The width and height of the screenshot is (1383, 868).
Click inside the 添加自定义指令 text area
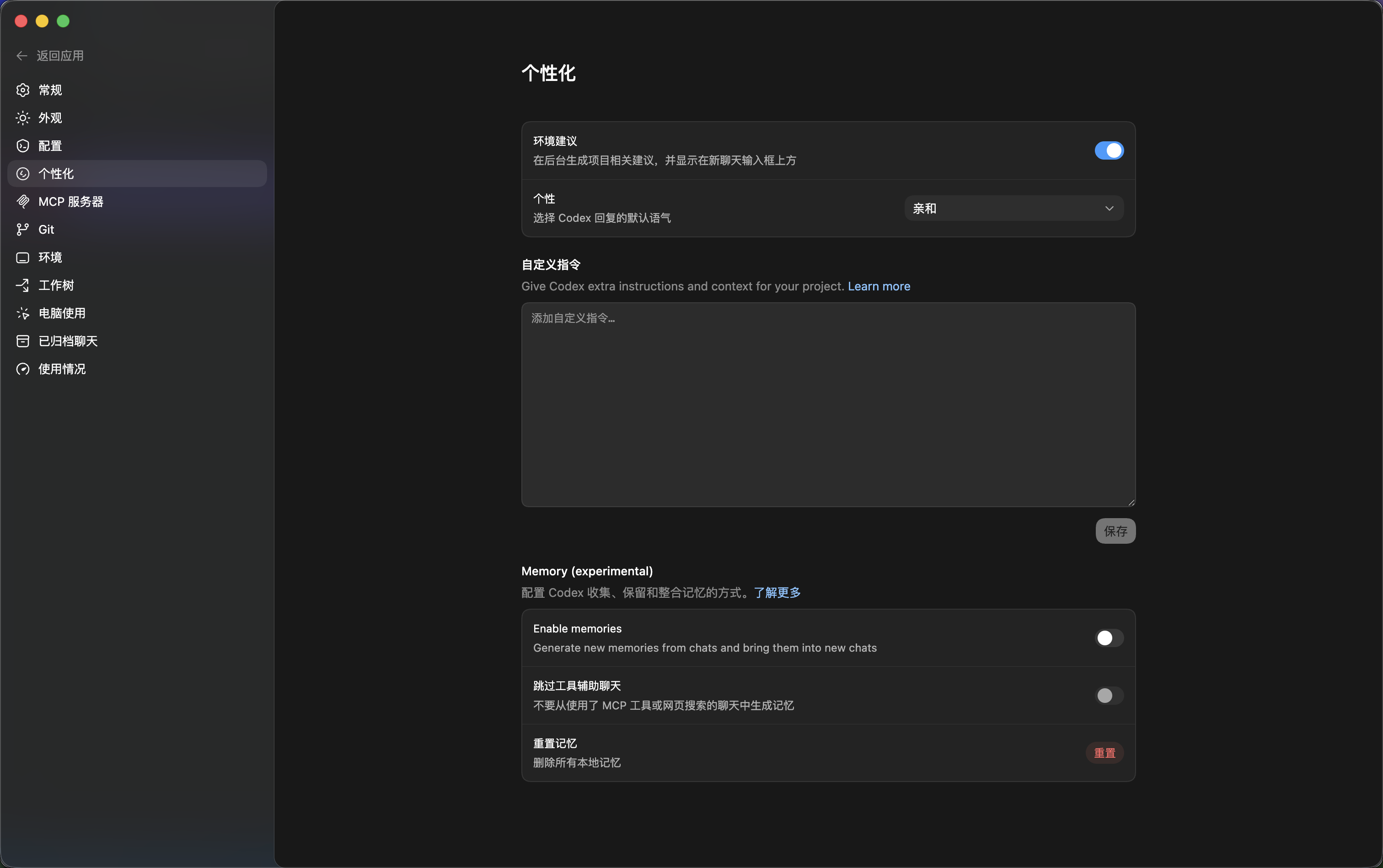pos(828,405)
